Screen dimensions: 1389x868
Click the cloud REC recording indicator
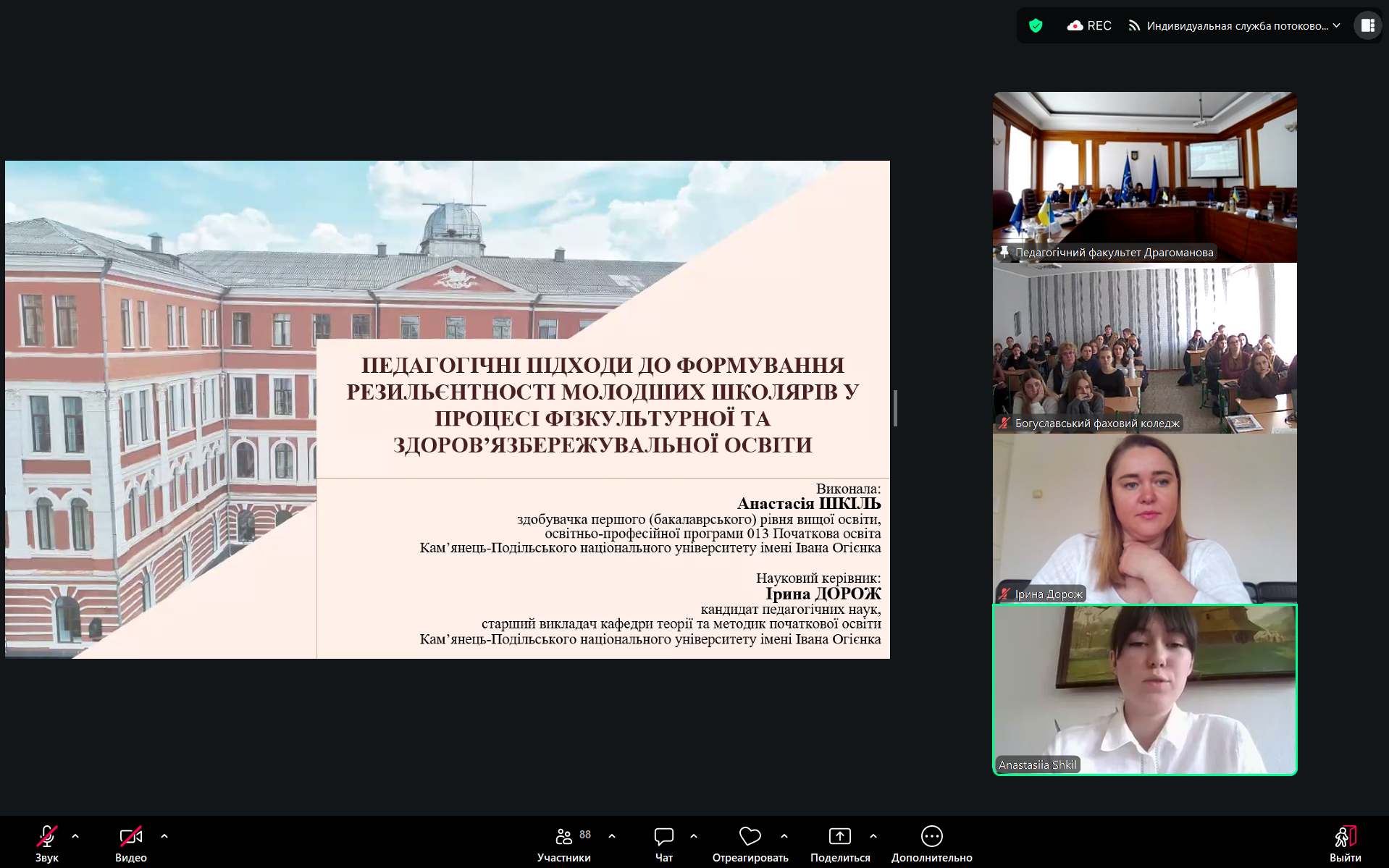(1089, 26)
